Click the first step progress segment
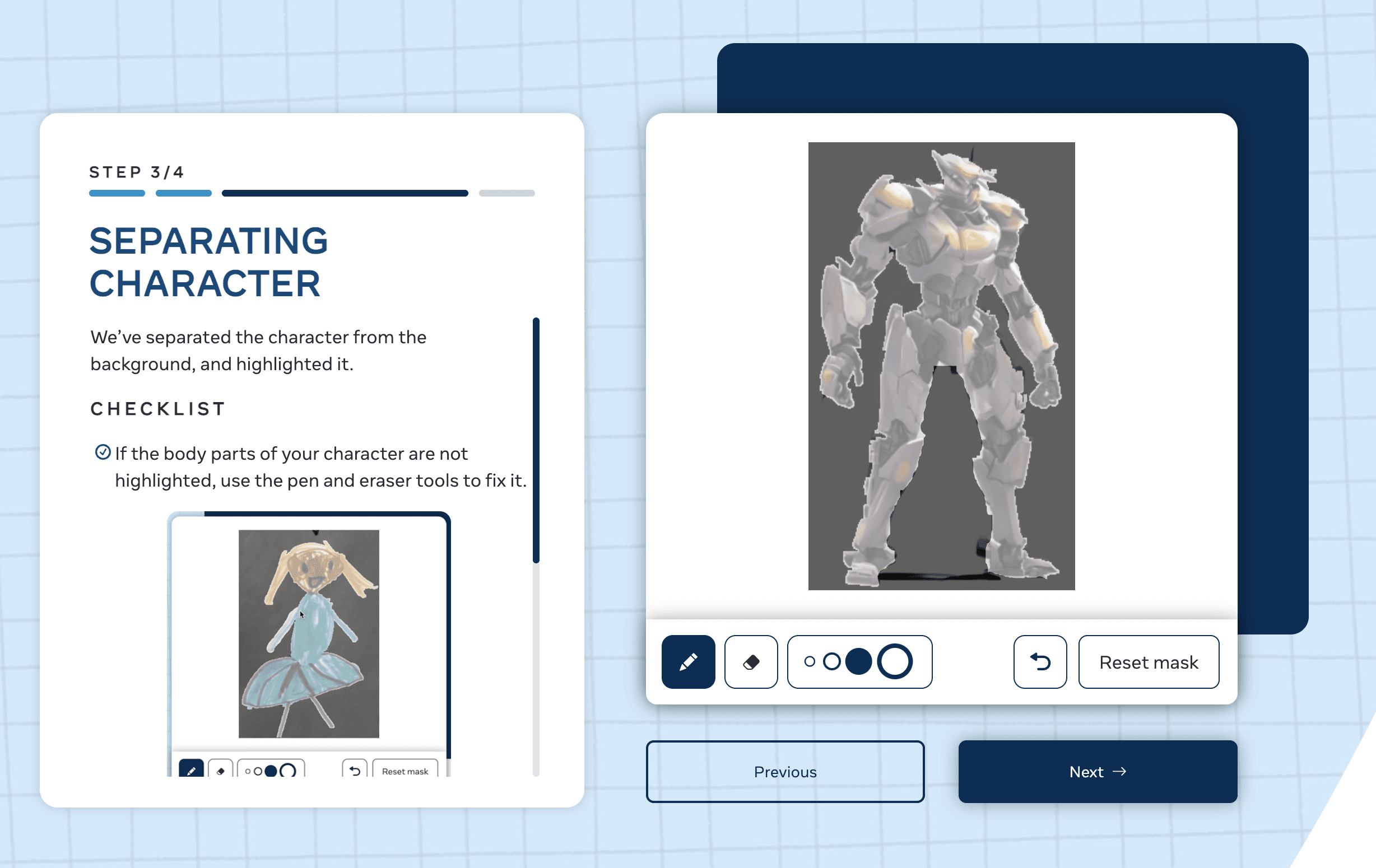This screenshot has width=1376, height=868. (x=117, y=193)
